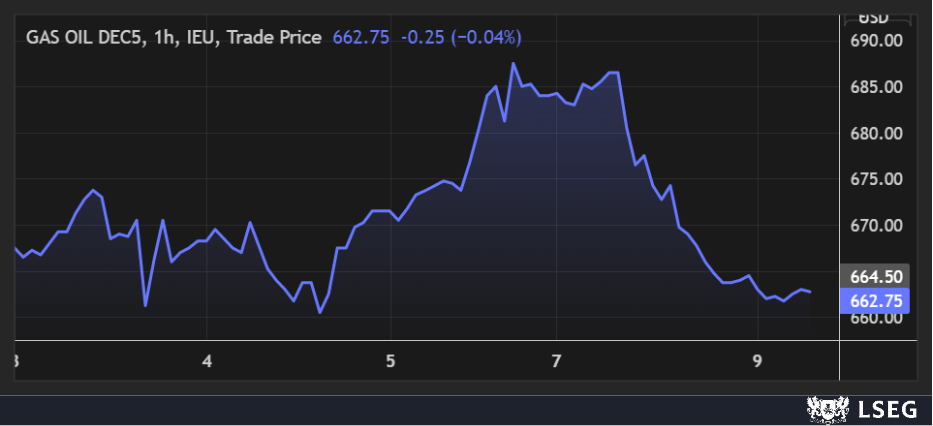Click the LSEG crest logo icon
The image size is (933, 426).
[x=822, y=409]
